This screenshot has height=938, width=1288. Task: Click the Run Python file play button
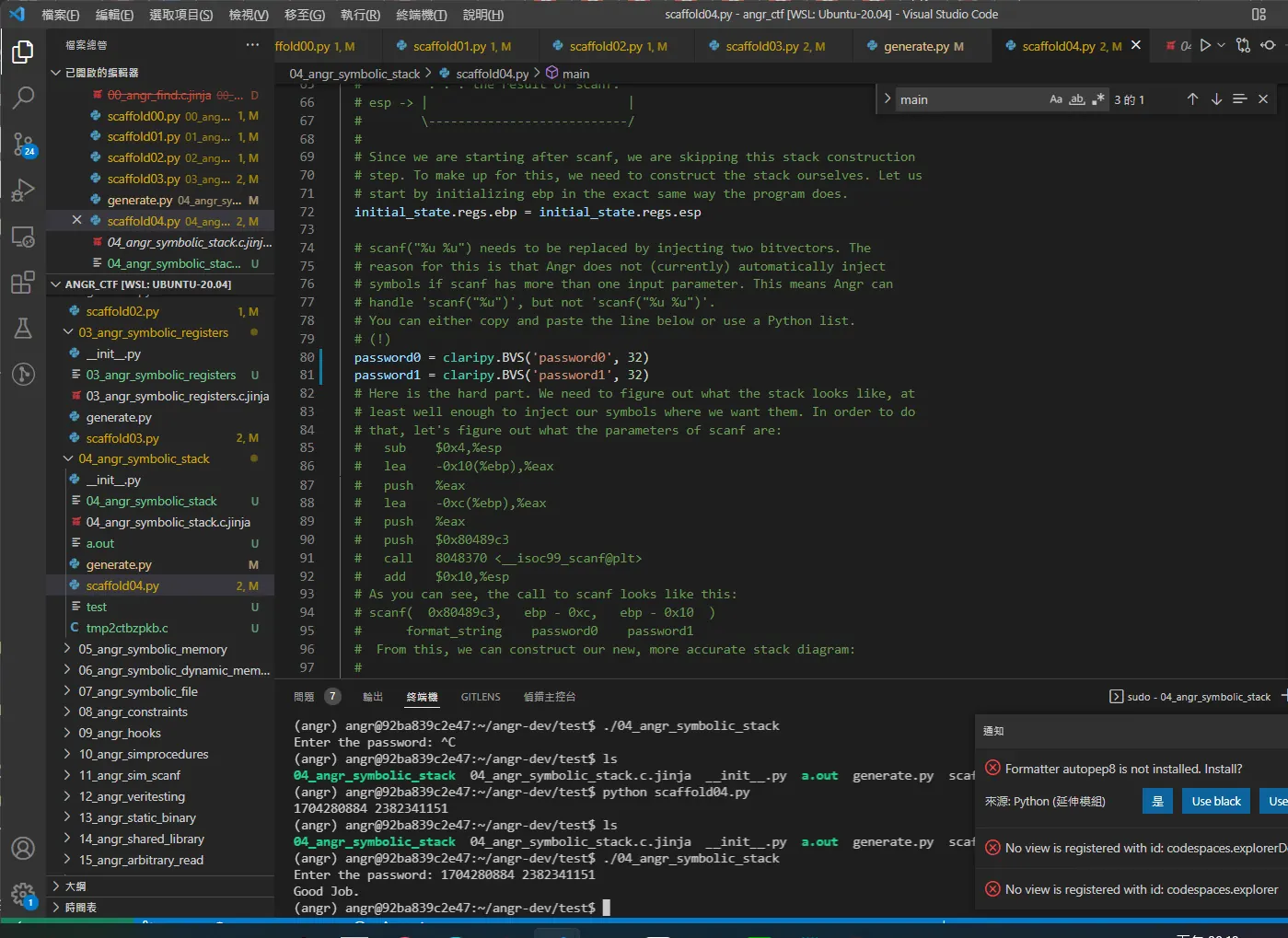click(x=1205, y=45)
